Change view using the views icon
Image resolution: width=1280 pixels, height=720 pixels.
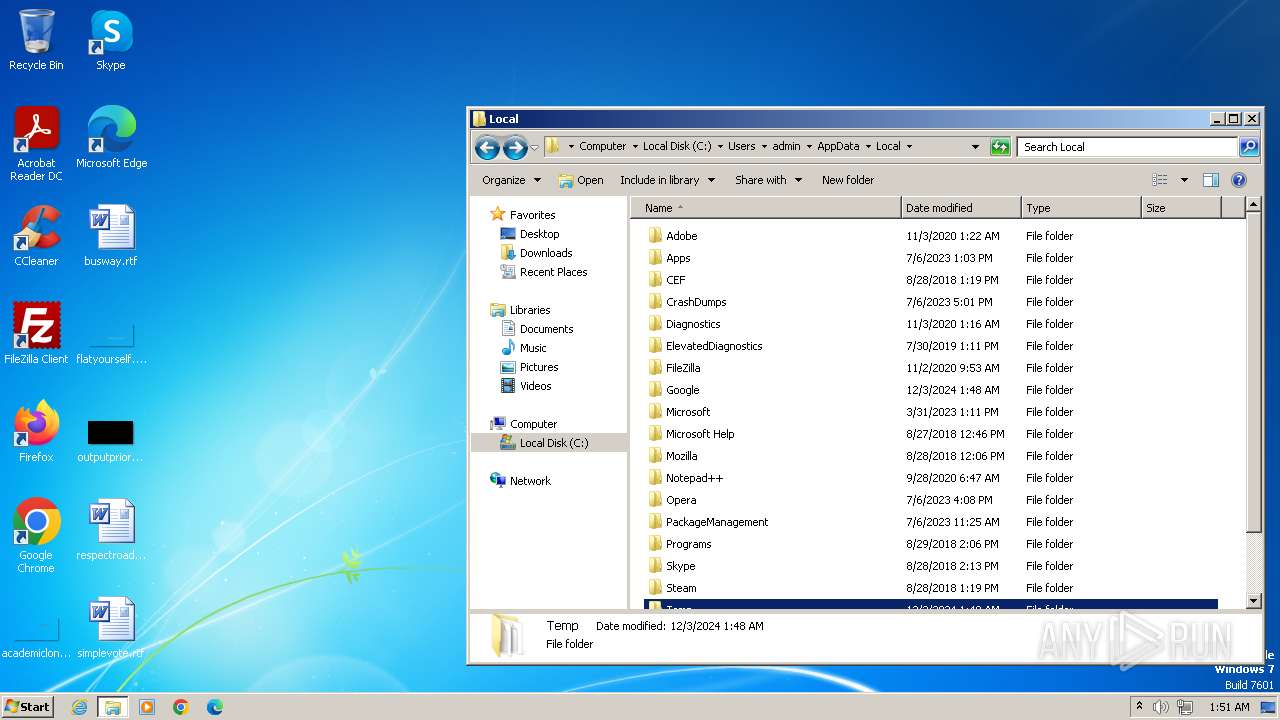coord(1160,180)
